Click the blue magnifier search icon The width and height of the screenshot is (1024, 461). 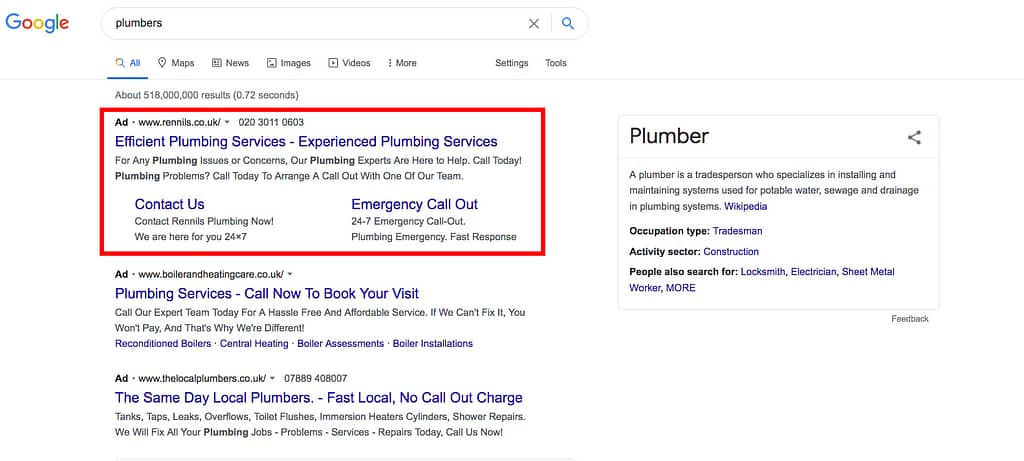coord(568,24)
